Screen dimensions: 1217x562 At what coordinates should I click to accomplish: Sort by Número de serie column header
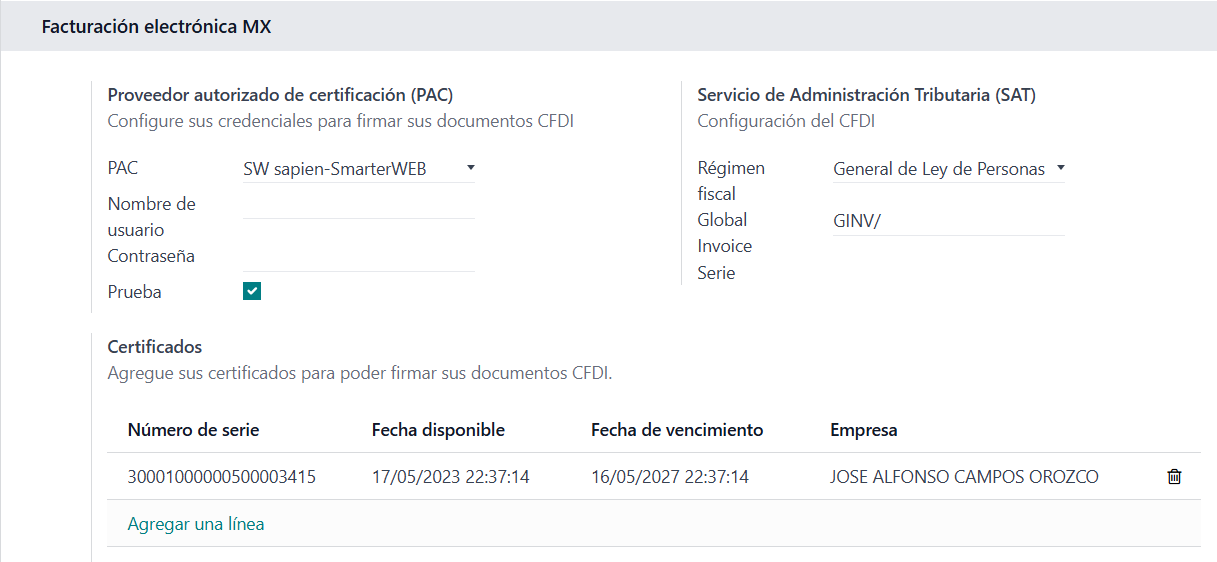(193, 430)
